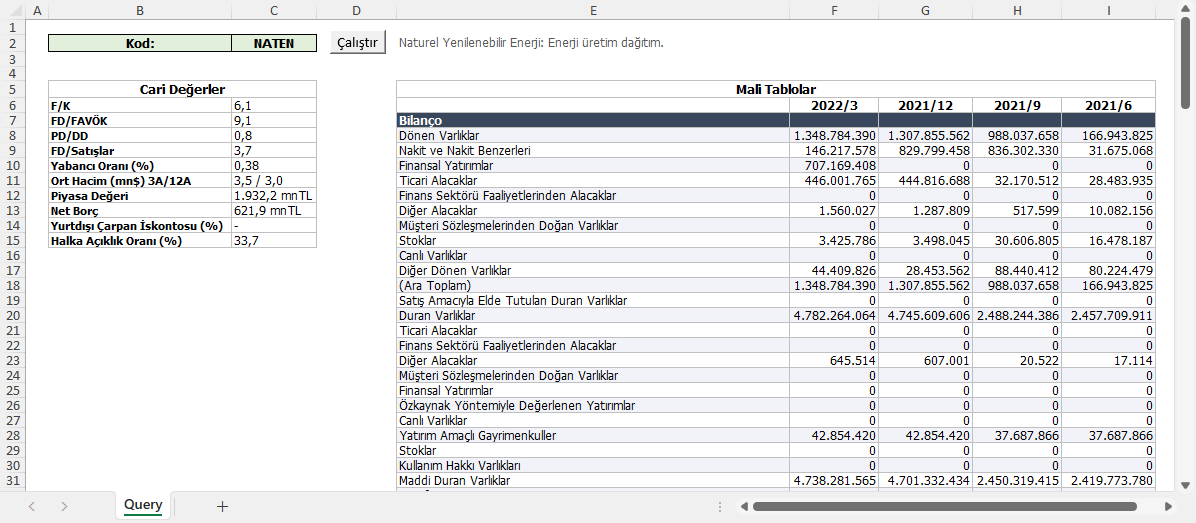1196x523 pixels.
Task: Click the 2021/6 period header
Action: point(1108,105)
